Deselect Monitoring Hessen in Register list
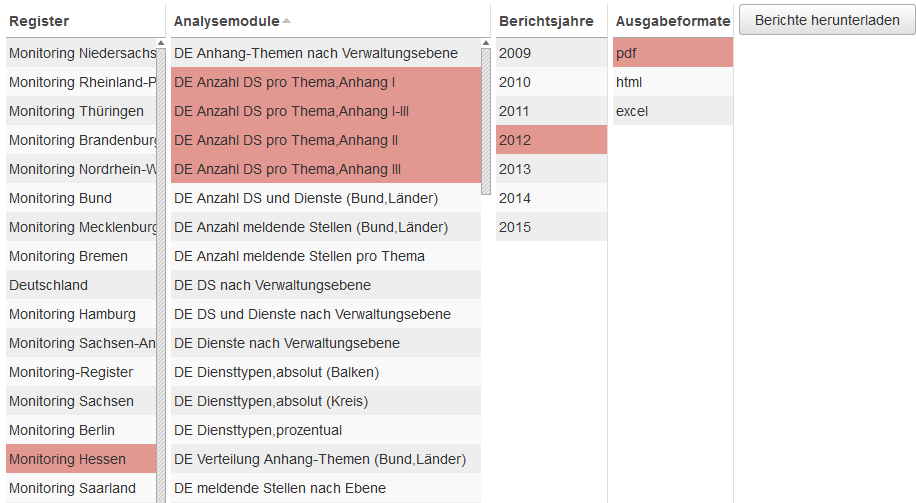 pyautogui.click(x=81, y=459)
